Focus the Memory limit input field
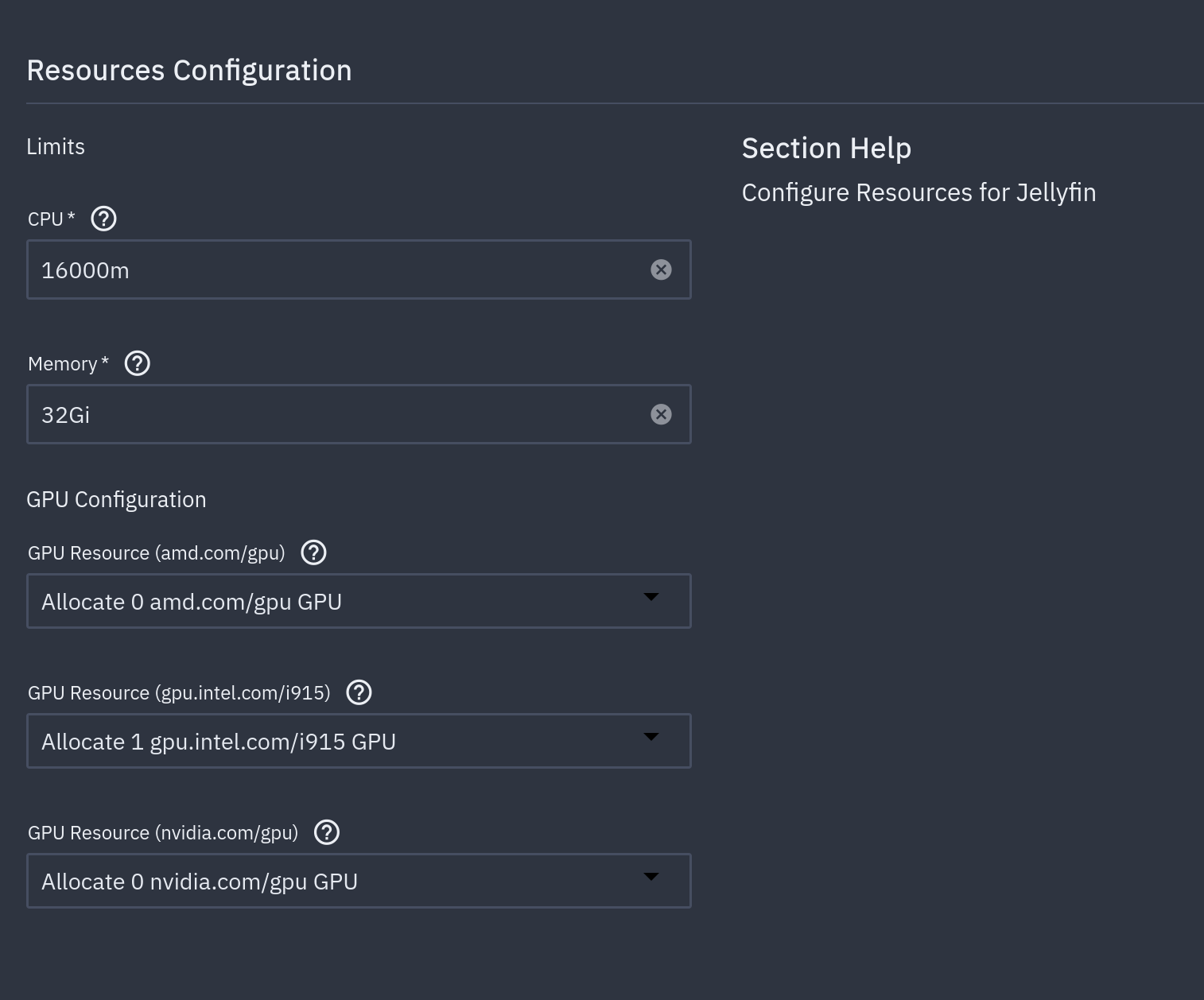This screenshot has height=1000, width=1204. click(x=334, y=414)
